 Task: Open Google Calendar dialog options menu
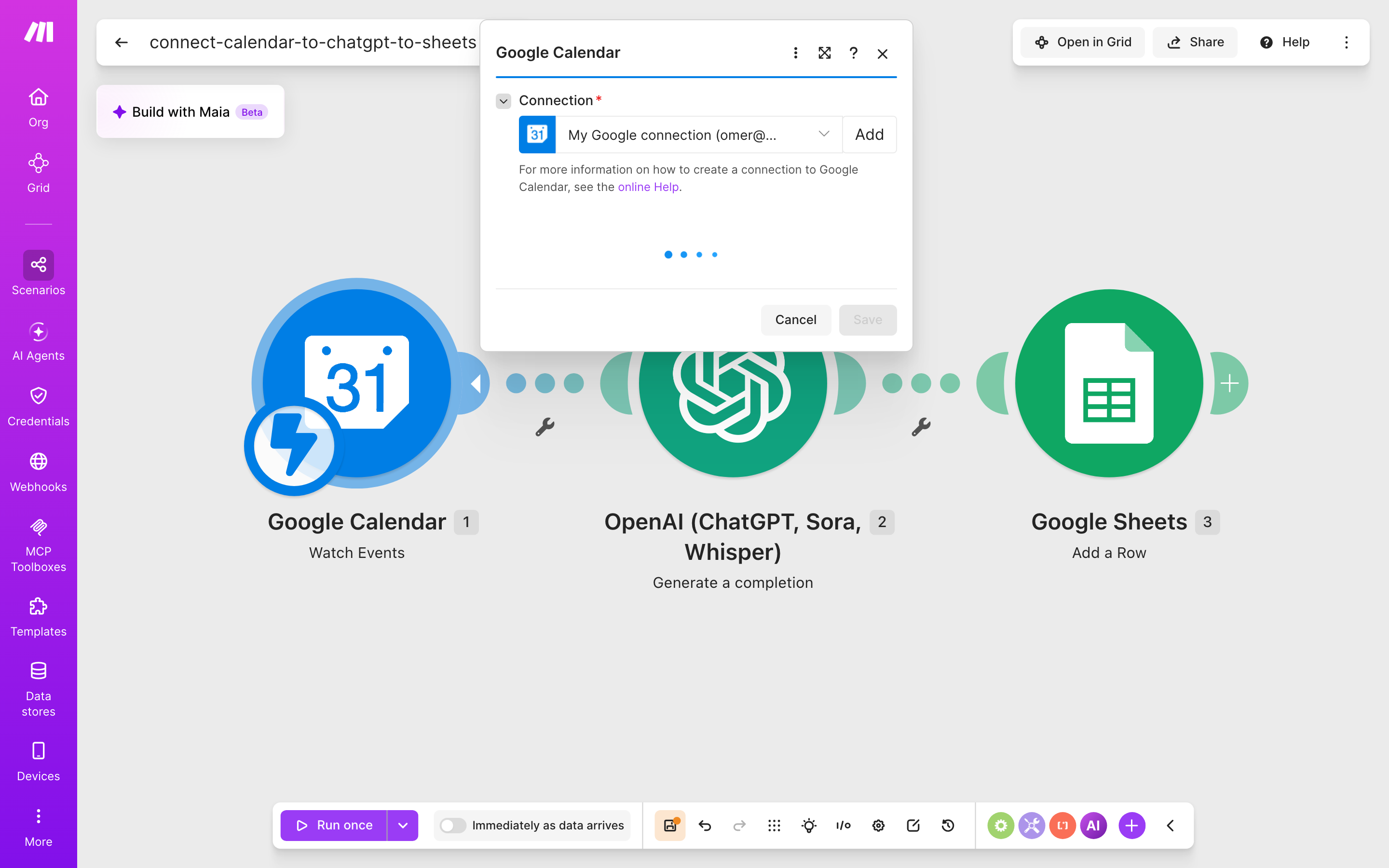click(x=795, y=54)
